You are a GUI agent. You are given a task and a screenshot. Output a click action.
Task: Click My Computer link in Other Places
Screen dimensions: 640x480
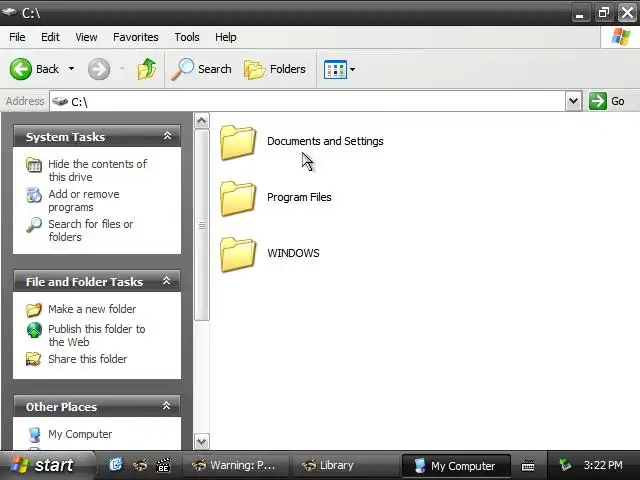(x=80, y=434)
